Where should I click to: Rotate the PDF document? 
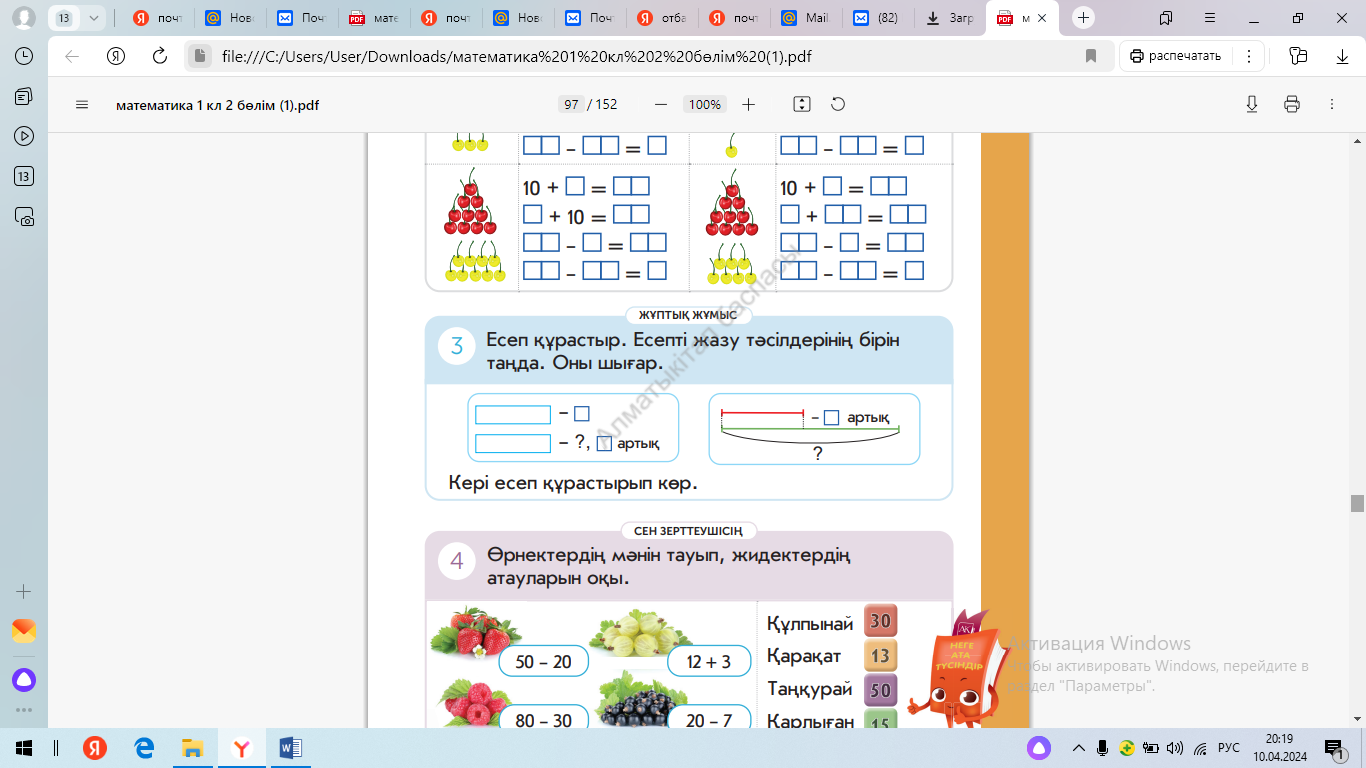pos(838,104)
